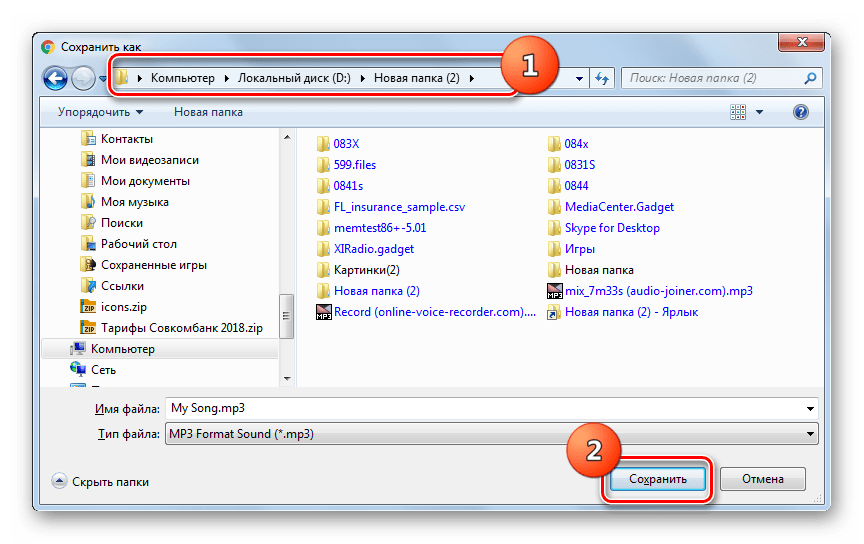Expand the arrow after Новая папка (2) breadcrumb

472,78
